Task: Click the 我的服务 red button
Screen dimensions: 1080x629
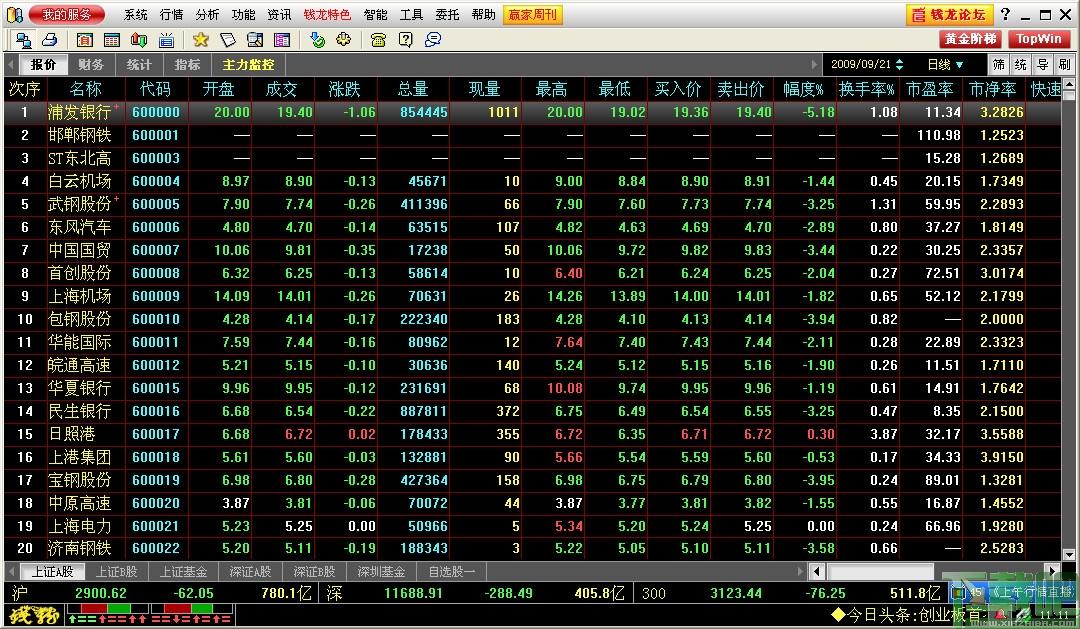Action: click(67, 14)
